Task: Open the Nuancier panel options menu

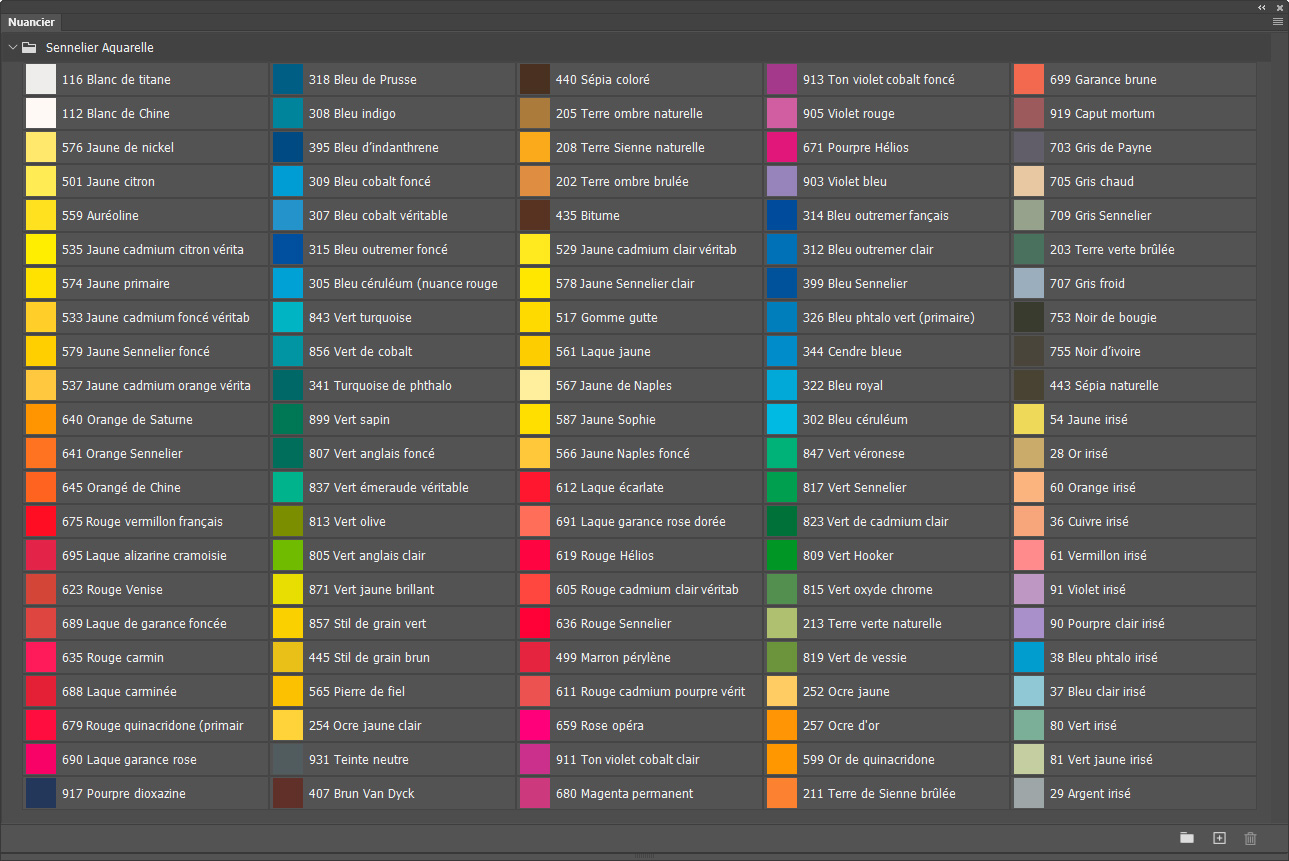Action: 1278,21
